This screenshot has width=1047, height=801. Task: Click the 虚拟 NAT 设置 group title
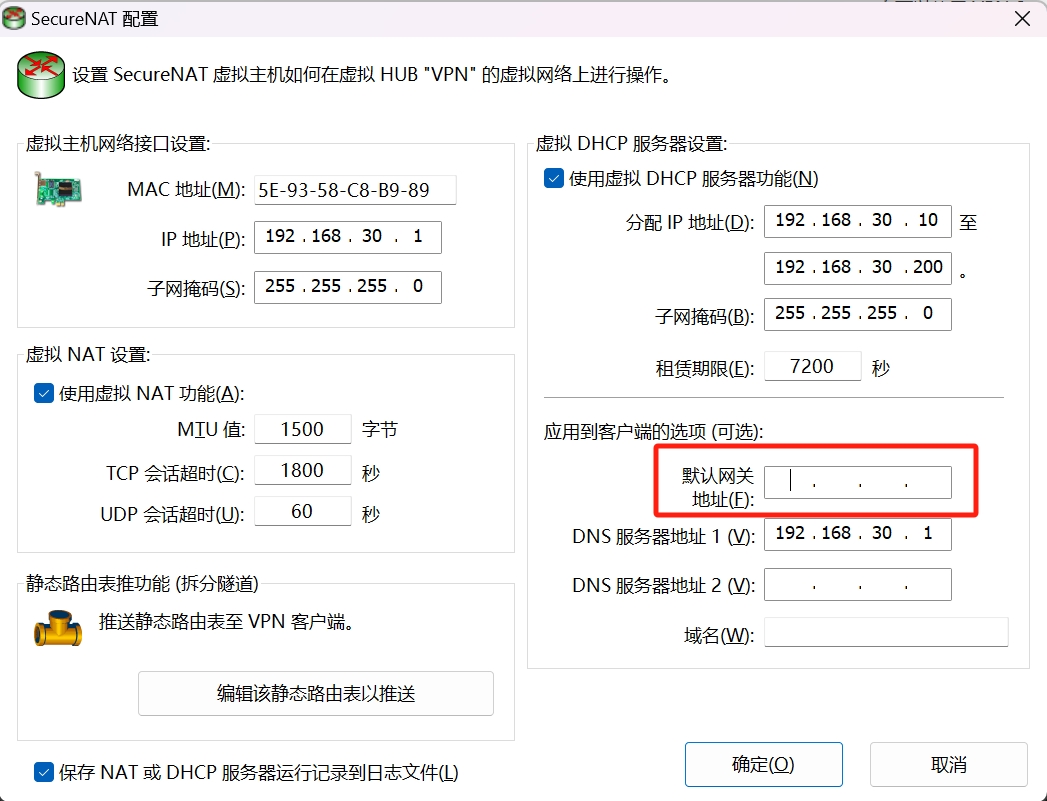click(87, 354)
